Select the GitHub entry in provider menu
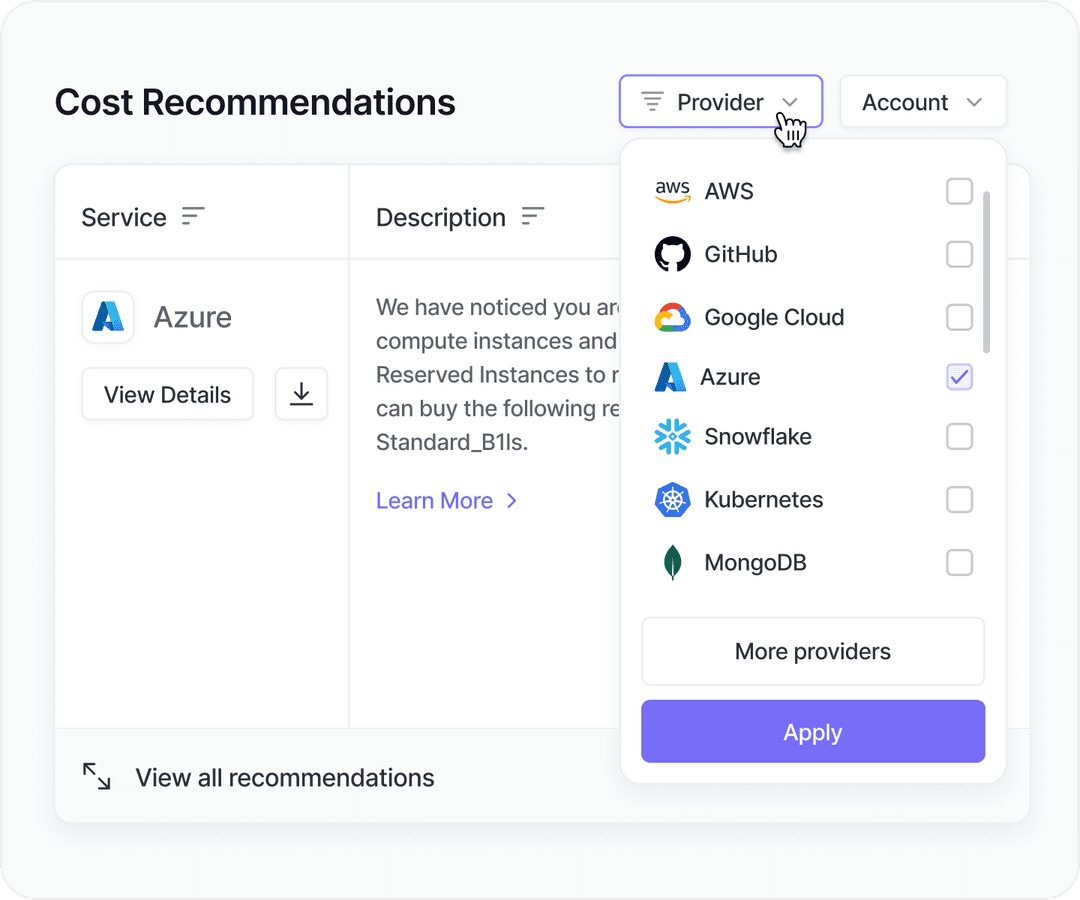The height and width of the screenshot is (900, 1080). 740,254
